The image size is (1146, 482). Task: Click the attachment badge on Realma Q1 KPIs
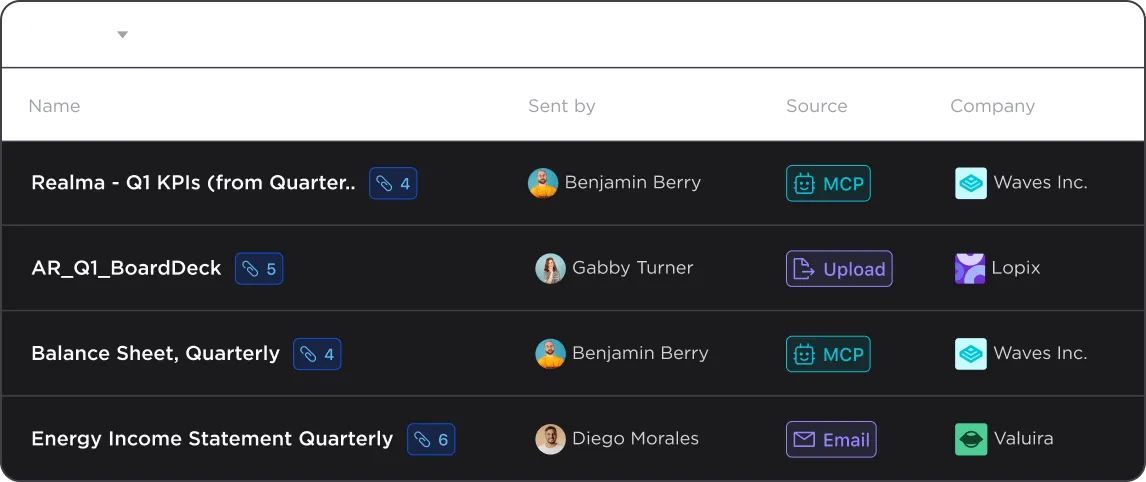pyautogui.click(x=393, y=184)
